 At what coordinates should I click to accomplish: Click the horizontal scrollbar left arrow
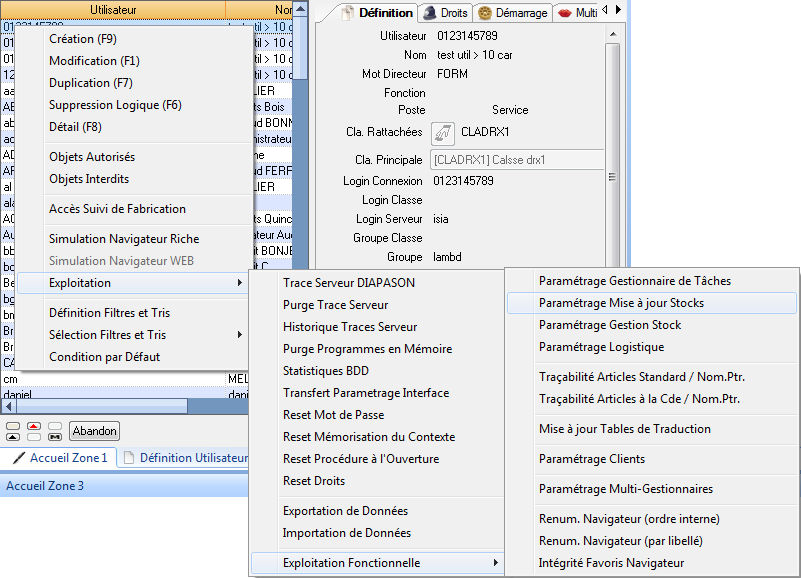click(8, 407)
